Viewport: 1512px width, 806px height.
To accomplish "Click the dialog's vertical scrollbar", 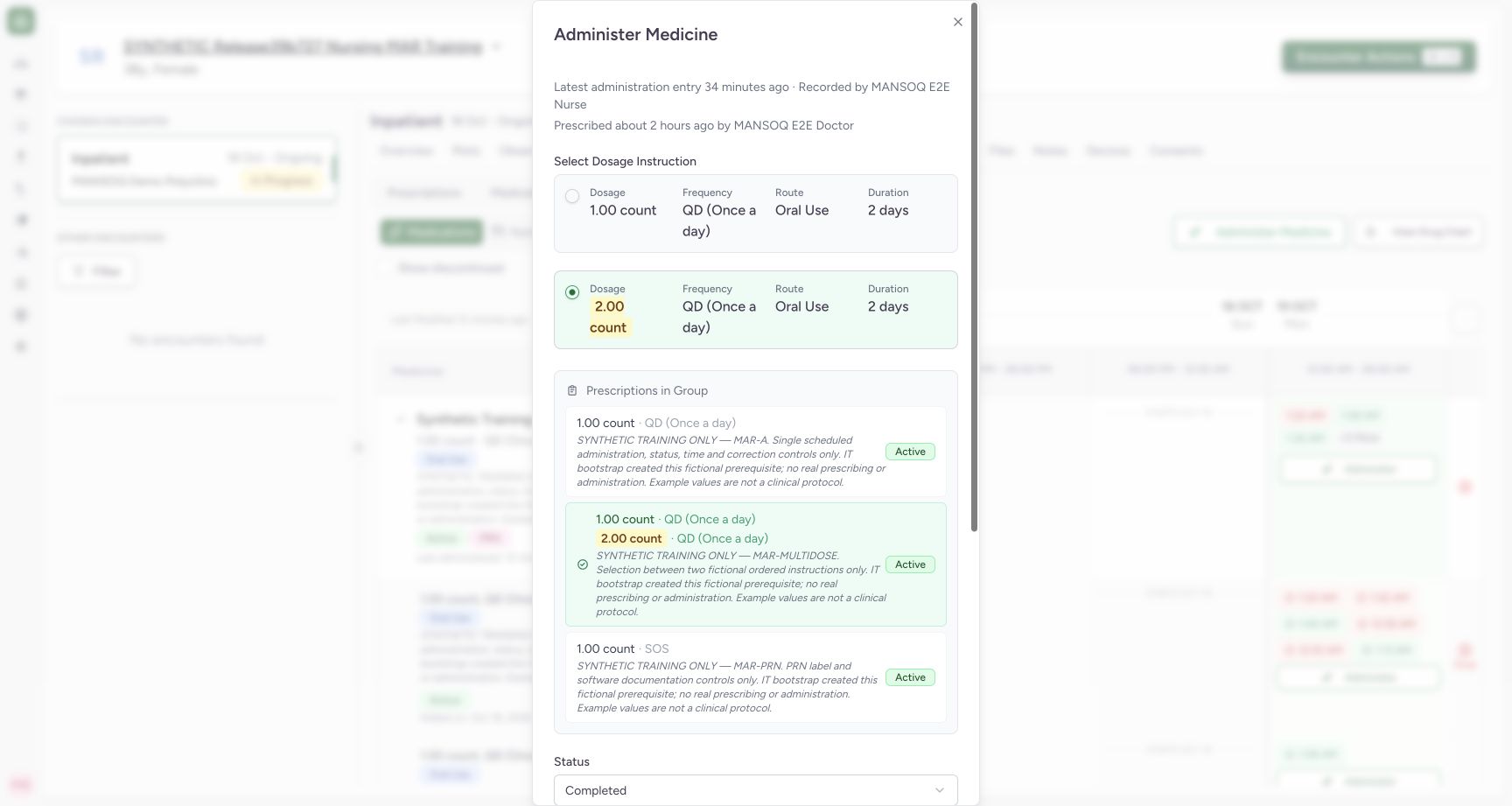I will pyautogui.click(x=974, y=267).
